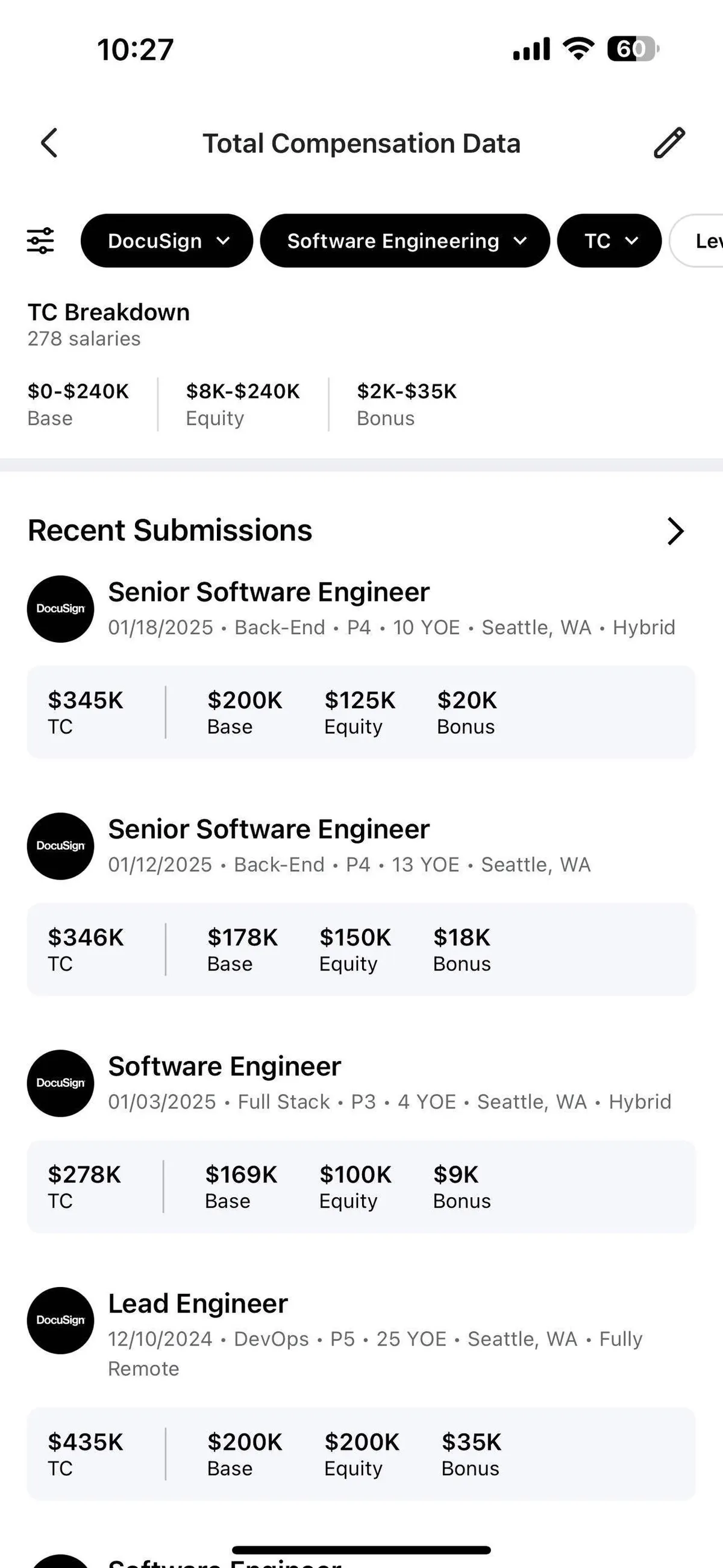Image resolution: width=723 pixels, height=1568 pixels.
Task: Tap the back arrow icon
Action: click(49, 143)
